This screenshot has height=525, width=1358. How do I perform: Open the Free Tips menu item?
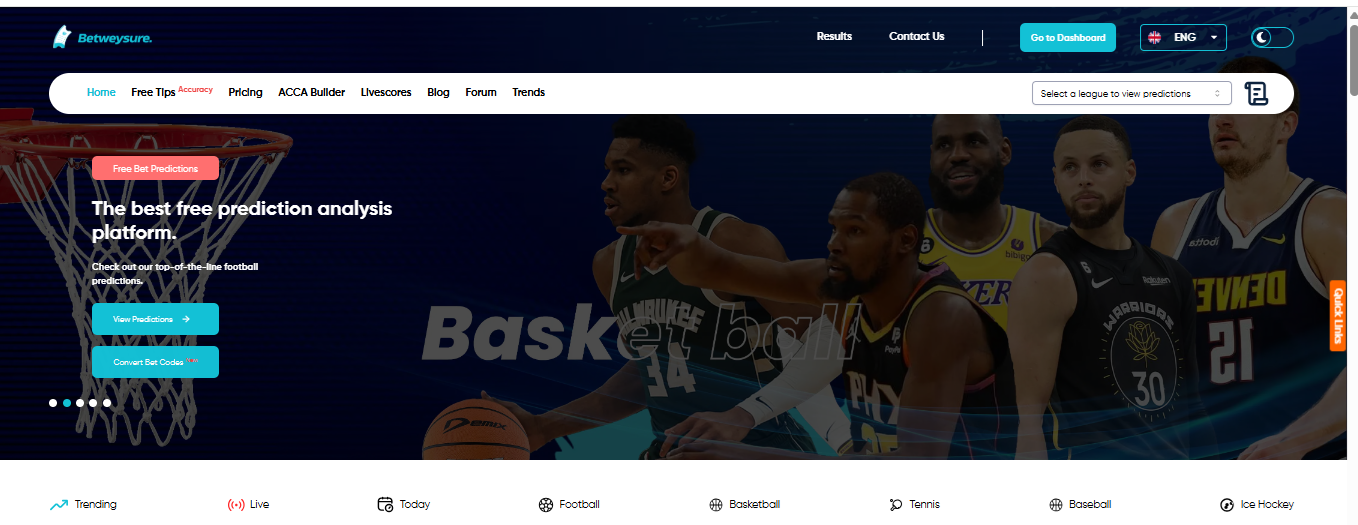[153, 92]
